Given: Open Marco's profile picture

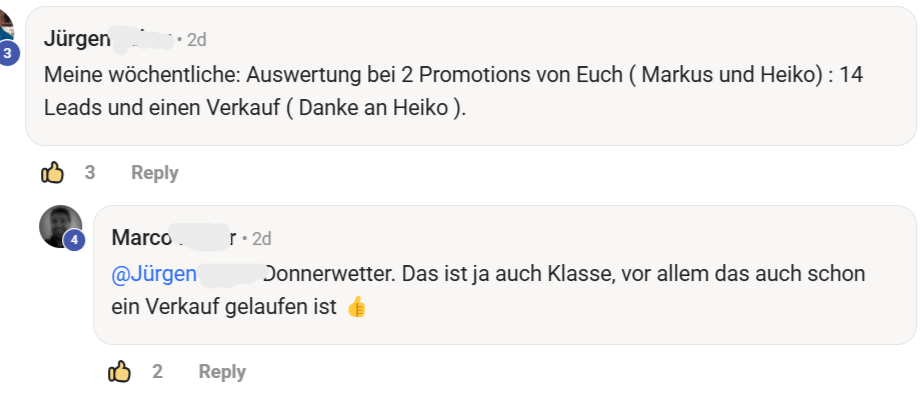Looking at the screenshot, I should click(61, 227).
